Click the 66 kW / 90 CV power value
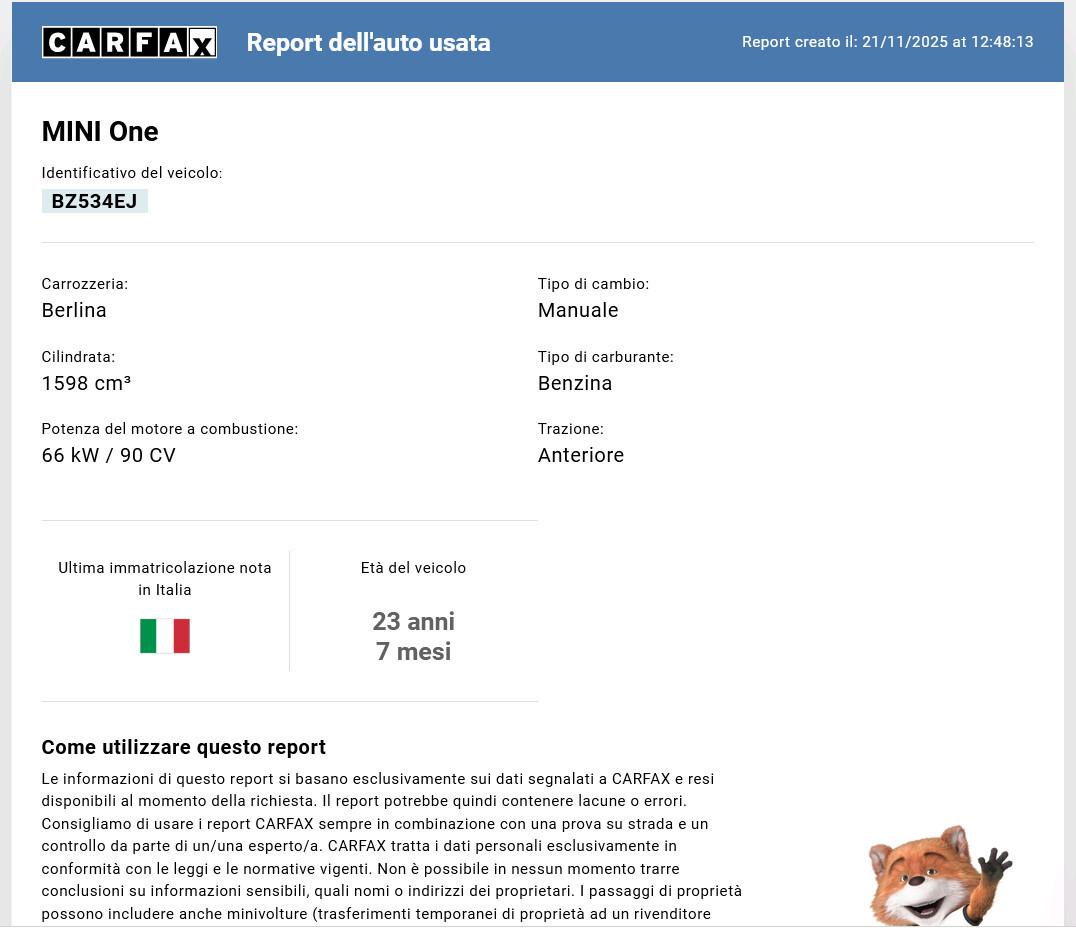The width and height of the screenshot is (1076, 928). tap(108, 455)
